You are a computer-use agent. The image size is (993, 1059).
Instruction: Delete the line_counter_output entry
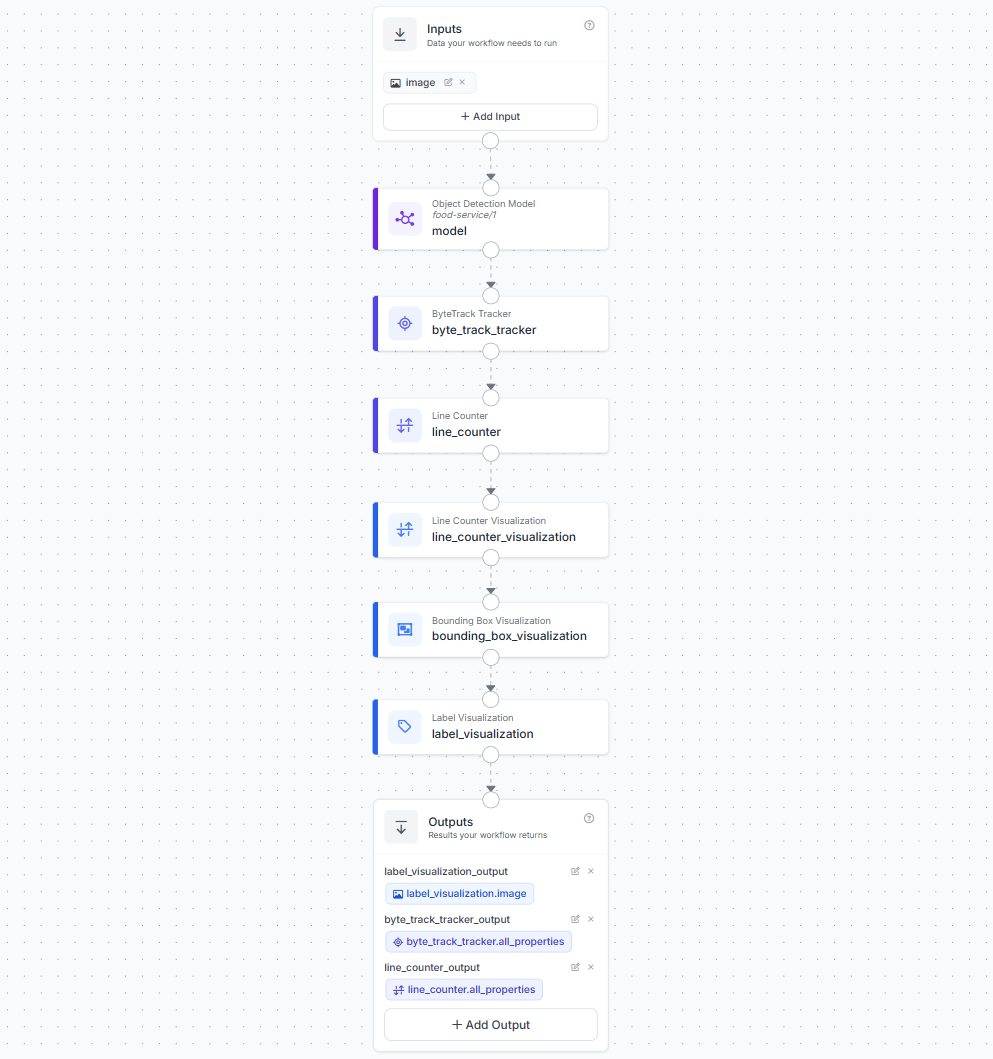click(x=591, y=967)
